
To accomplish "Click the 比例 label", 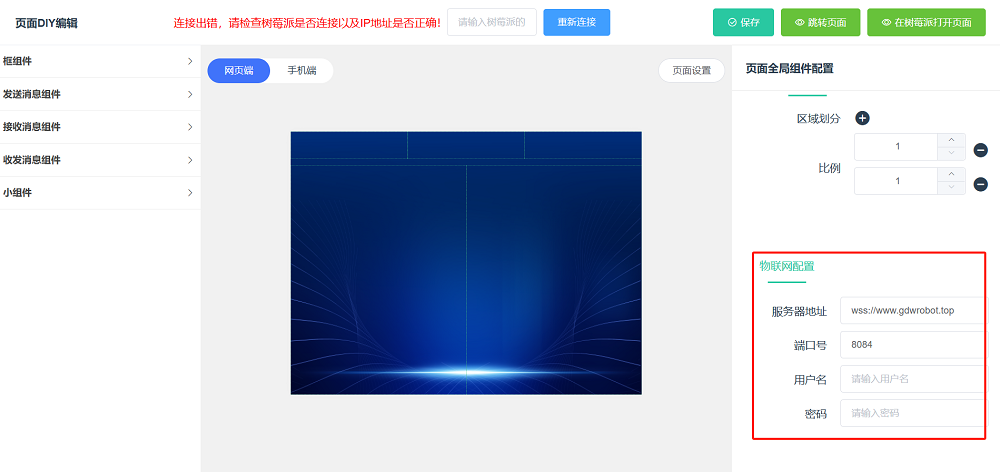I will 829,168.
